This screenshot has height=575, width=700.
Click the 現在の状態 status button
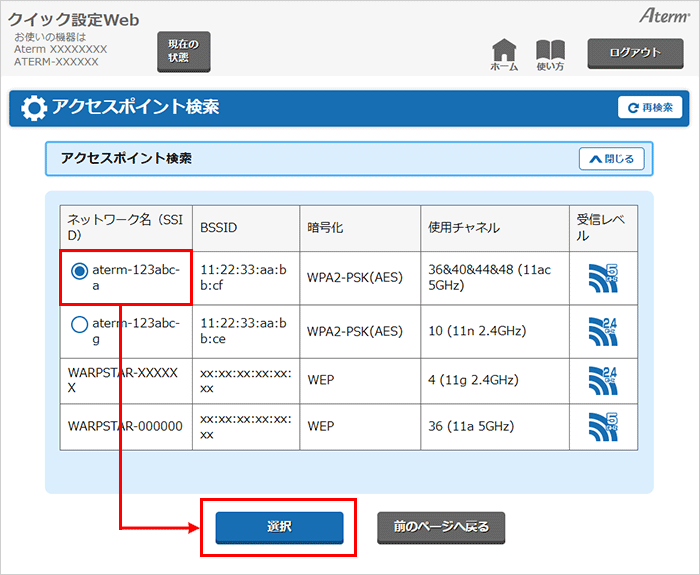point(184,51)
